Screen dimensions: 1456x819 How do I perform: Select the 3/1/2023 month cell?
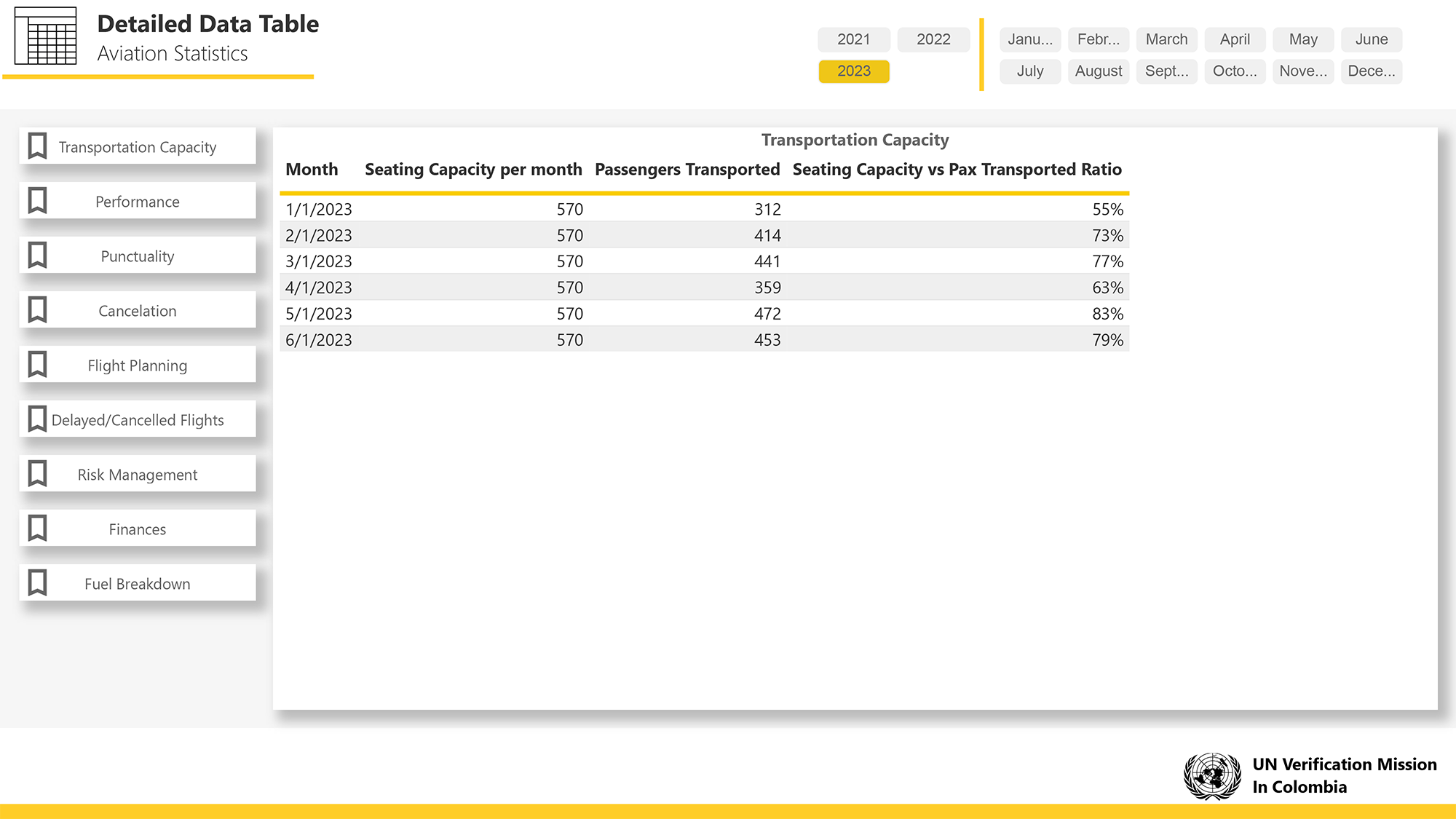click(x=319, y=261)
